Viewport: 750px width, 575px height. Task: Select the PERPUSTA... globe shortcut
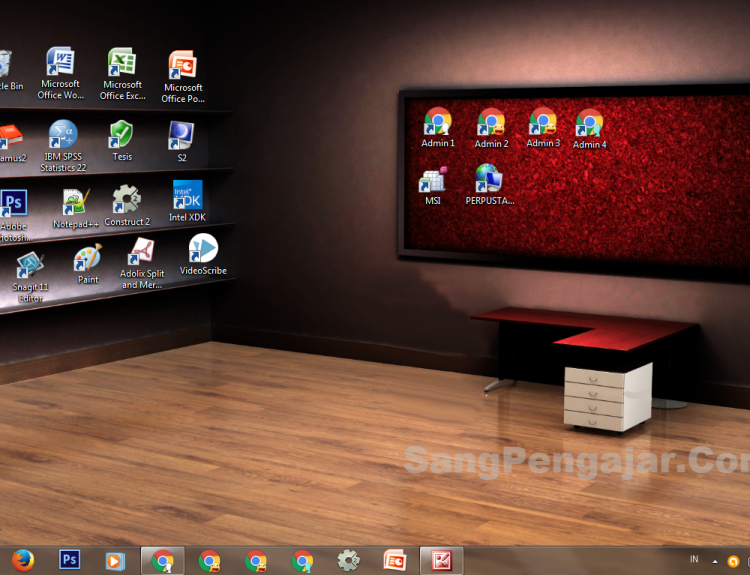[x=489, y=184]
